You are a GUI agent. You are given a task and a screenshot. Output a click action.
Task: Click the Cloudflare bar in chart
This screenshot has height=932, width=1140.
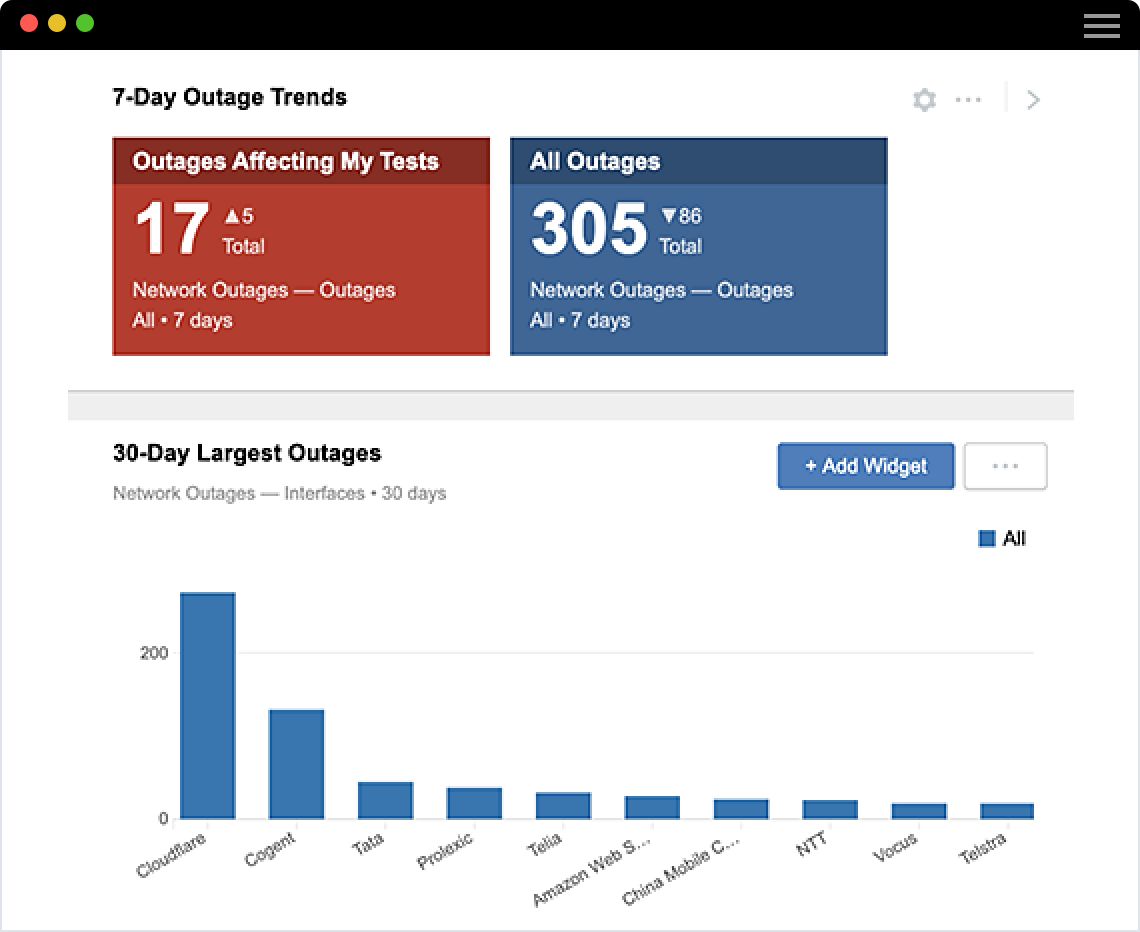[208, 705]
